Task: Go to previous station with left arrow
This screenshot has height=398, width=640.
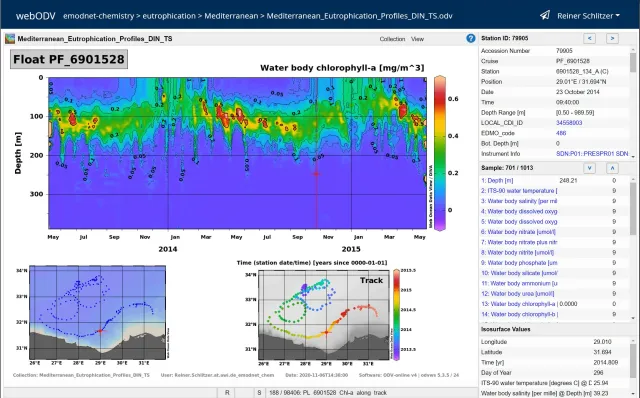Action: click(589, 38)
